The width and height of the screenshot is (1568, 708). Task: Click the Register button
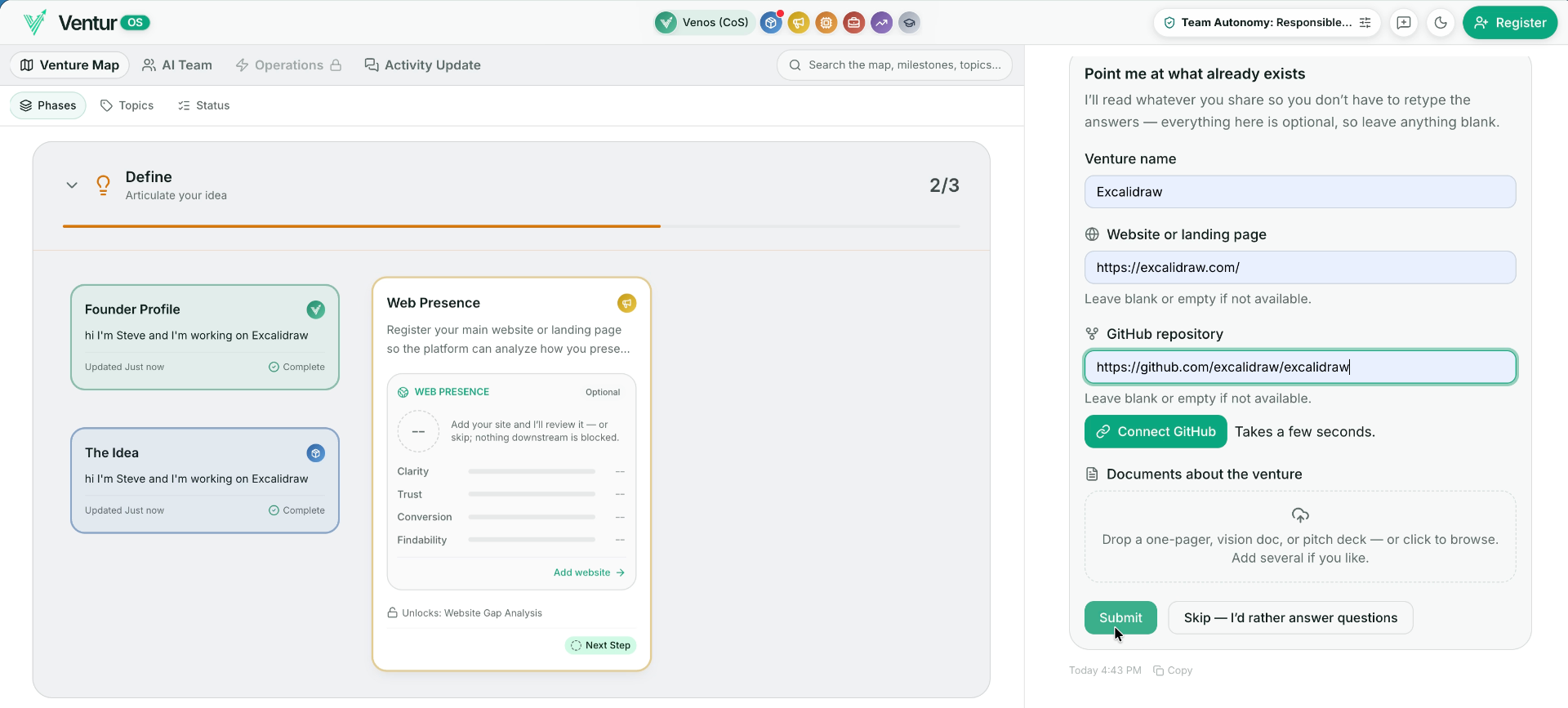[x=1510, y=23]
